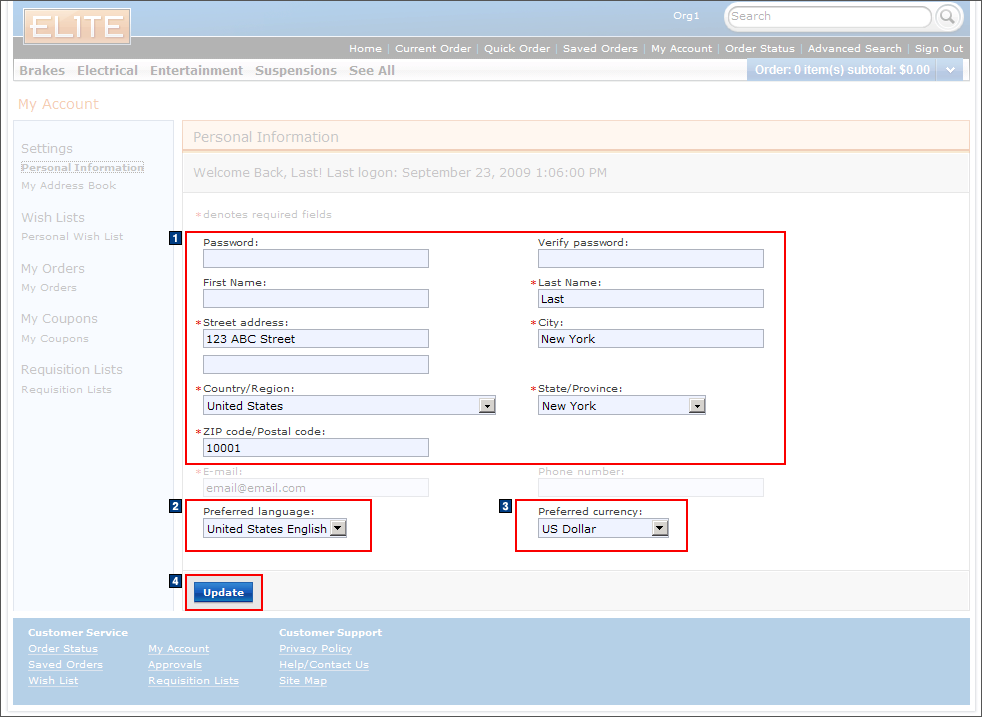Click See All categories

(372, 70)
